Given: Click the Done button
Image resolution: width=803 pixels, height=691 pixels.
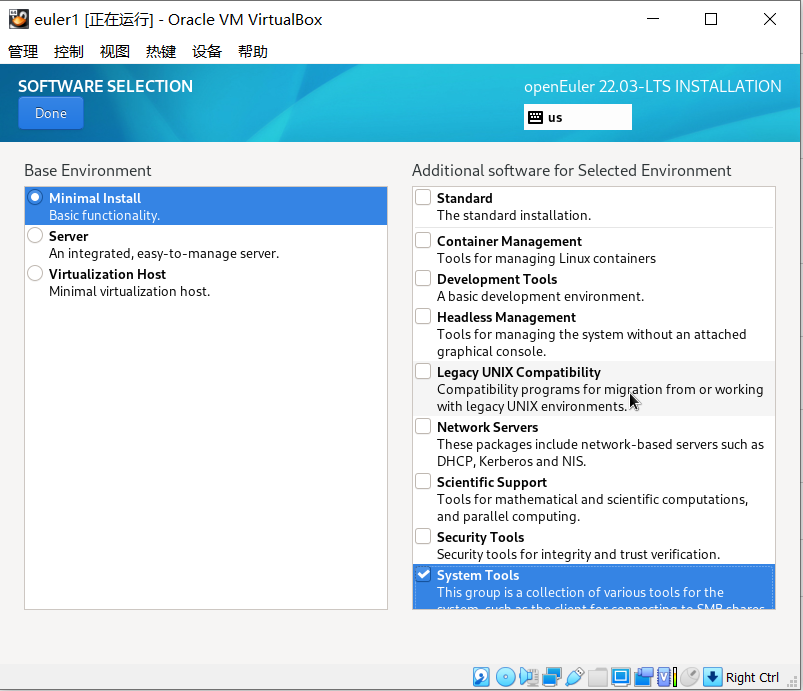Looking at the screenshot, I should [x=51, y=113].
